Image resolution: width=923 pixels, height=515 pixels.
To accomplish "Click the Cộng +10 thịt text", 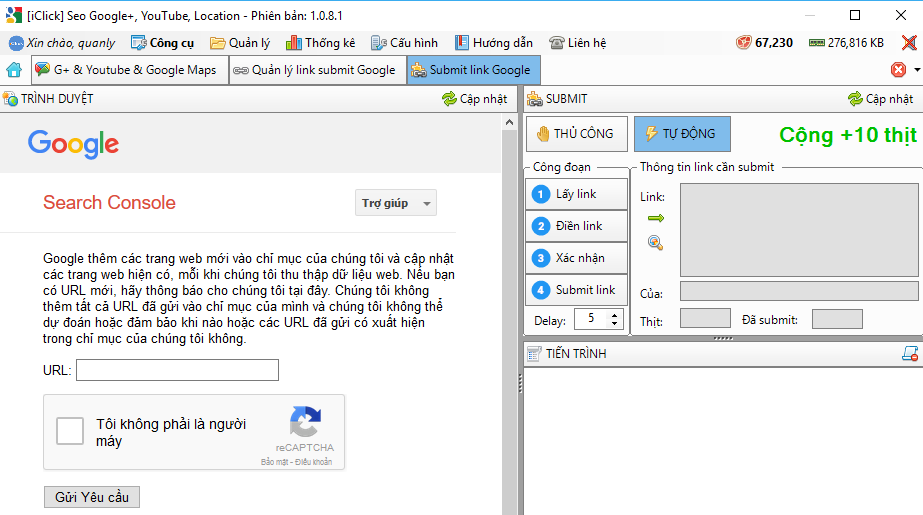I will [x=848, y=135].
